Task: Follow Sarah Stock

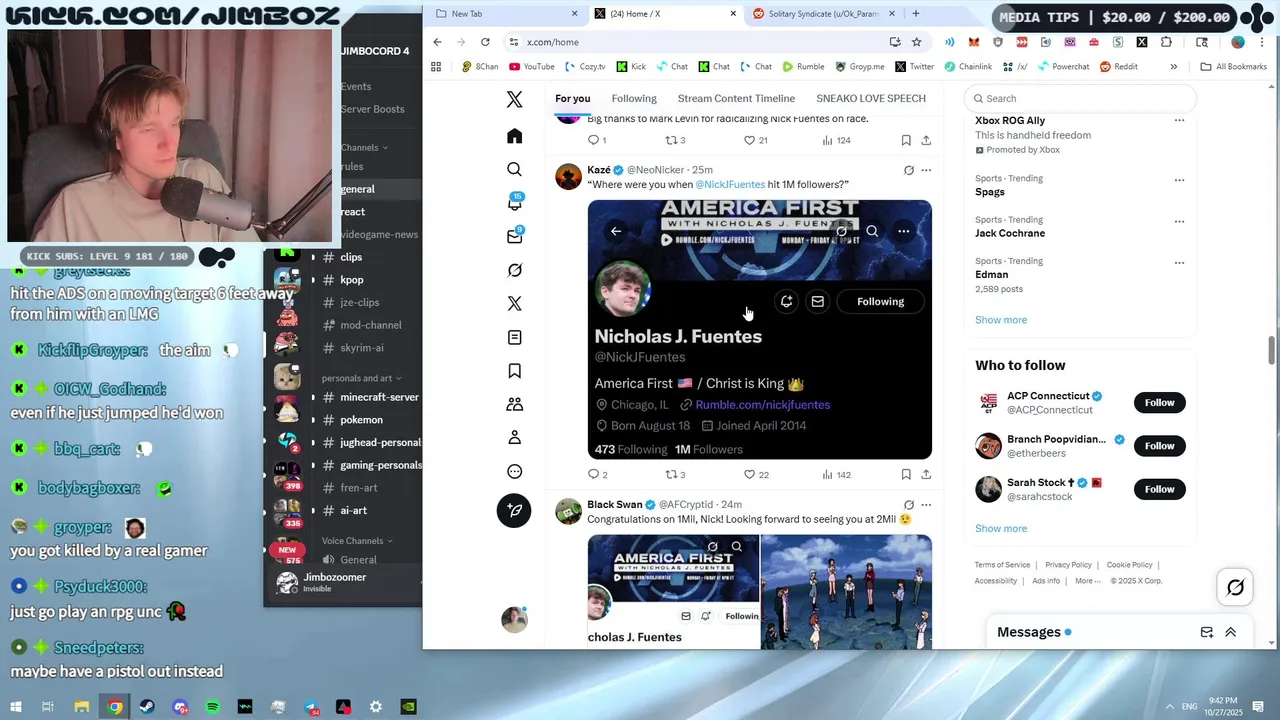Action: pos(1159,489)
